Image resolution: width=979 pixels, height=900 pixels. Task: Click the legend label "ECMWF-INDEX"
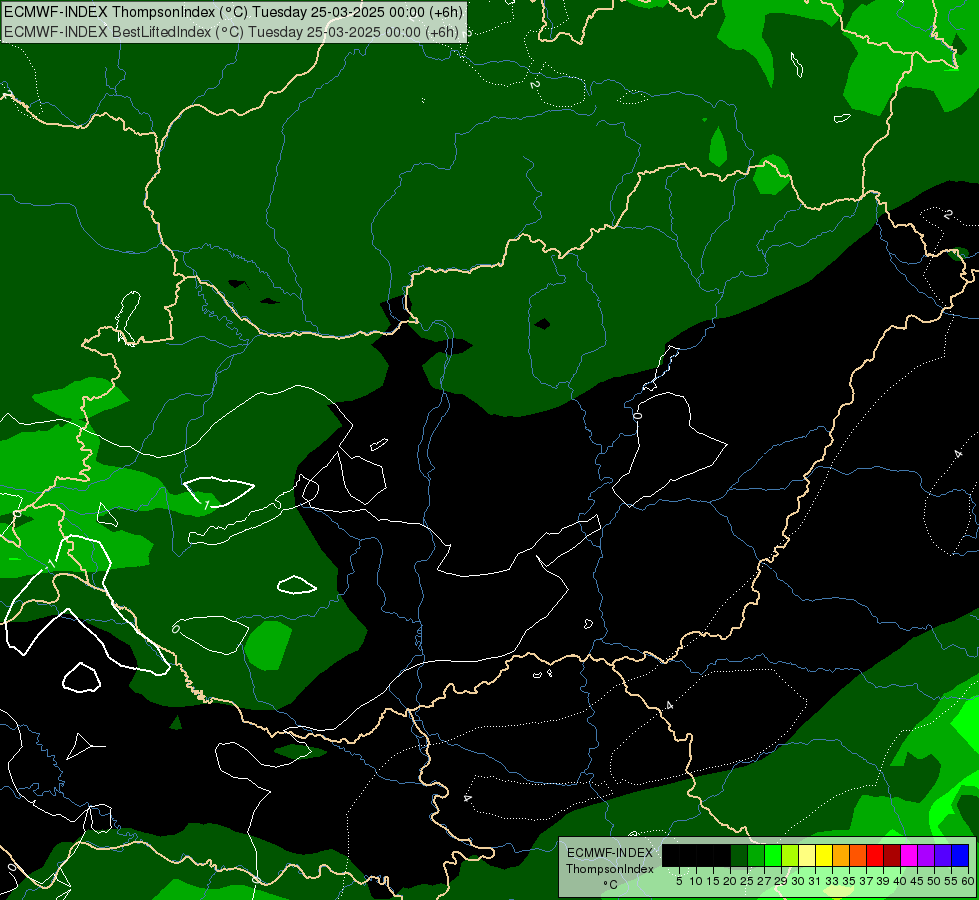click(610, 853)
